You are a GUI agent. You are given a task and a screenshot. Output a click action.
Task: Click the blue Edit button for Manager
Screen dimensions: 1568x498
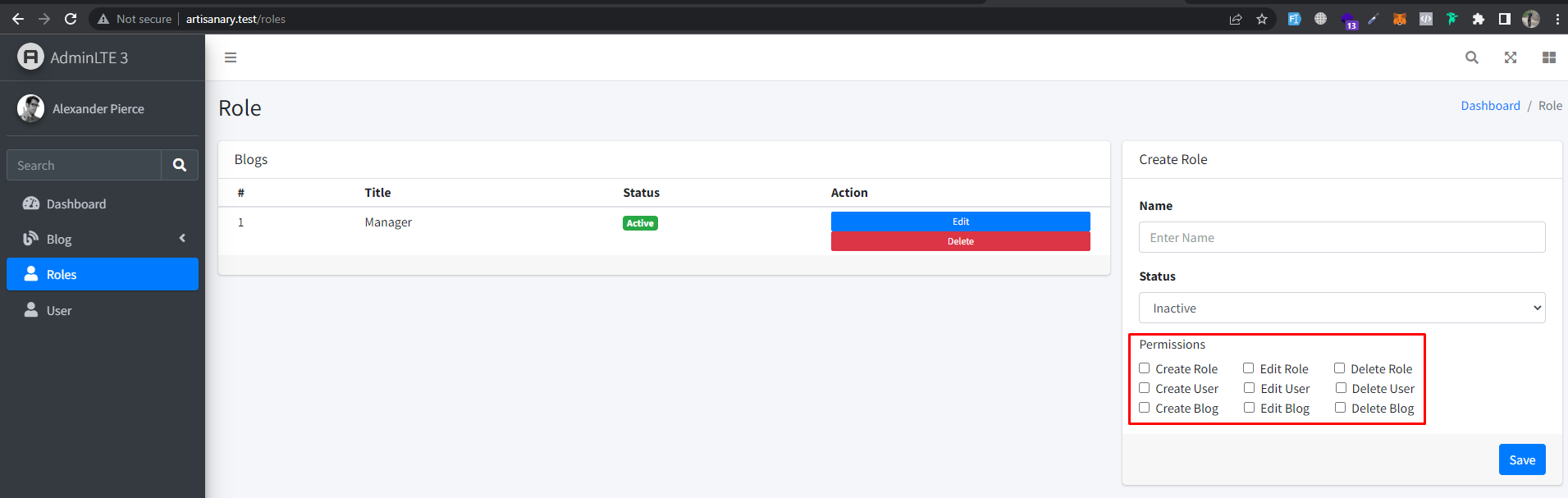(x=960, y=222)
